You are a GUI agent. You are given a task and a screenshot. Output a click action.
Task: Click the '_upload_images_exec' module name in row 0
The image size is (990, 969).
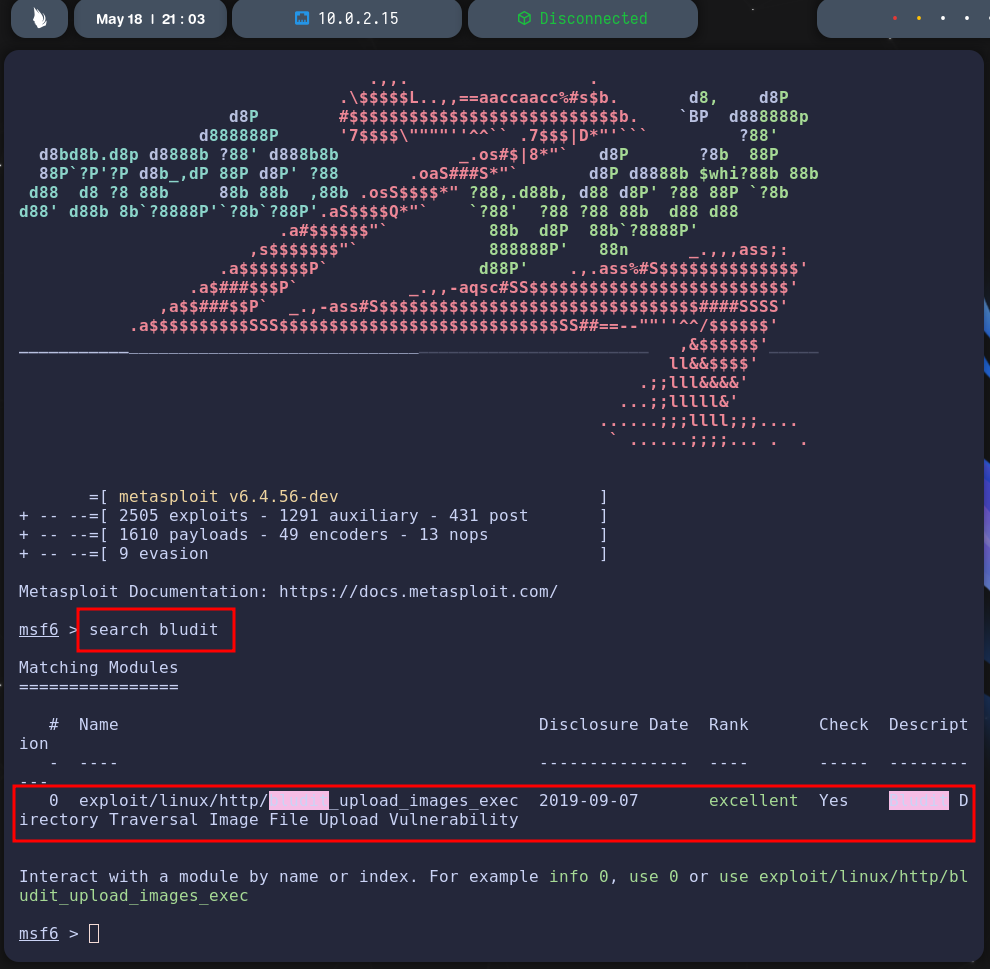424,800
